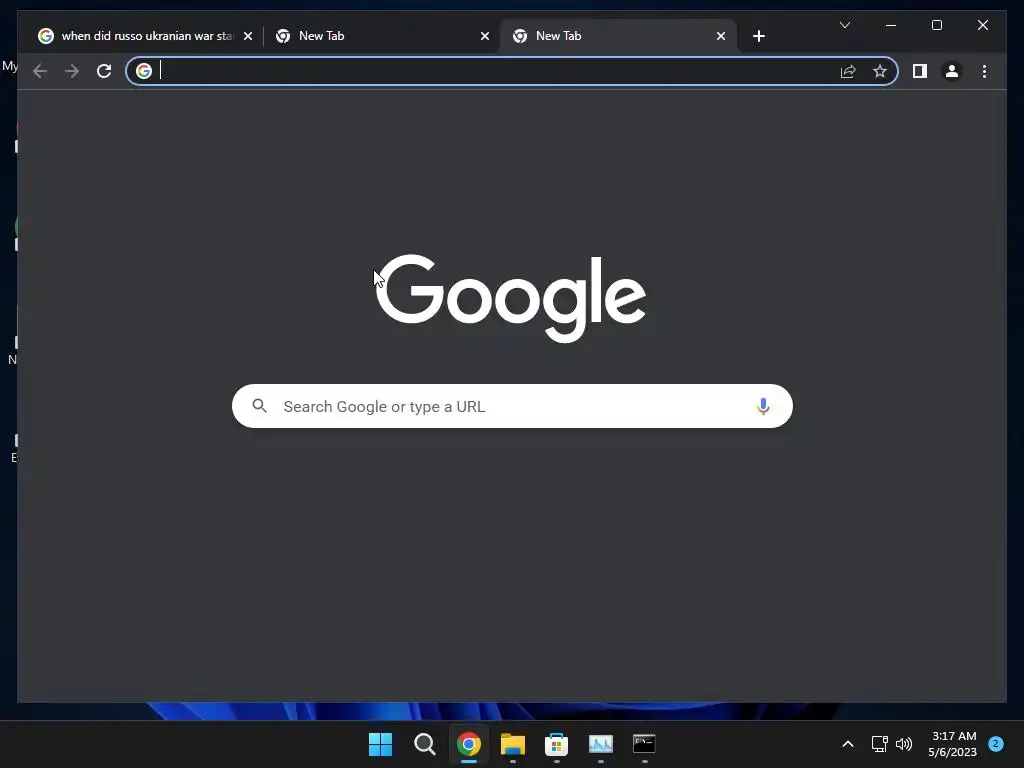
Task: Expand the tab search dropdown
Action: pyautogui.click(x=844, y=25)
